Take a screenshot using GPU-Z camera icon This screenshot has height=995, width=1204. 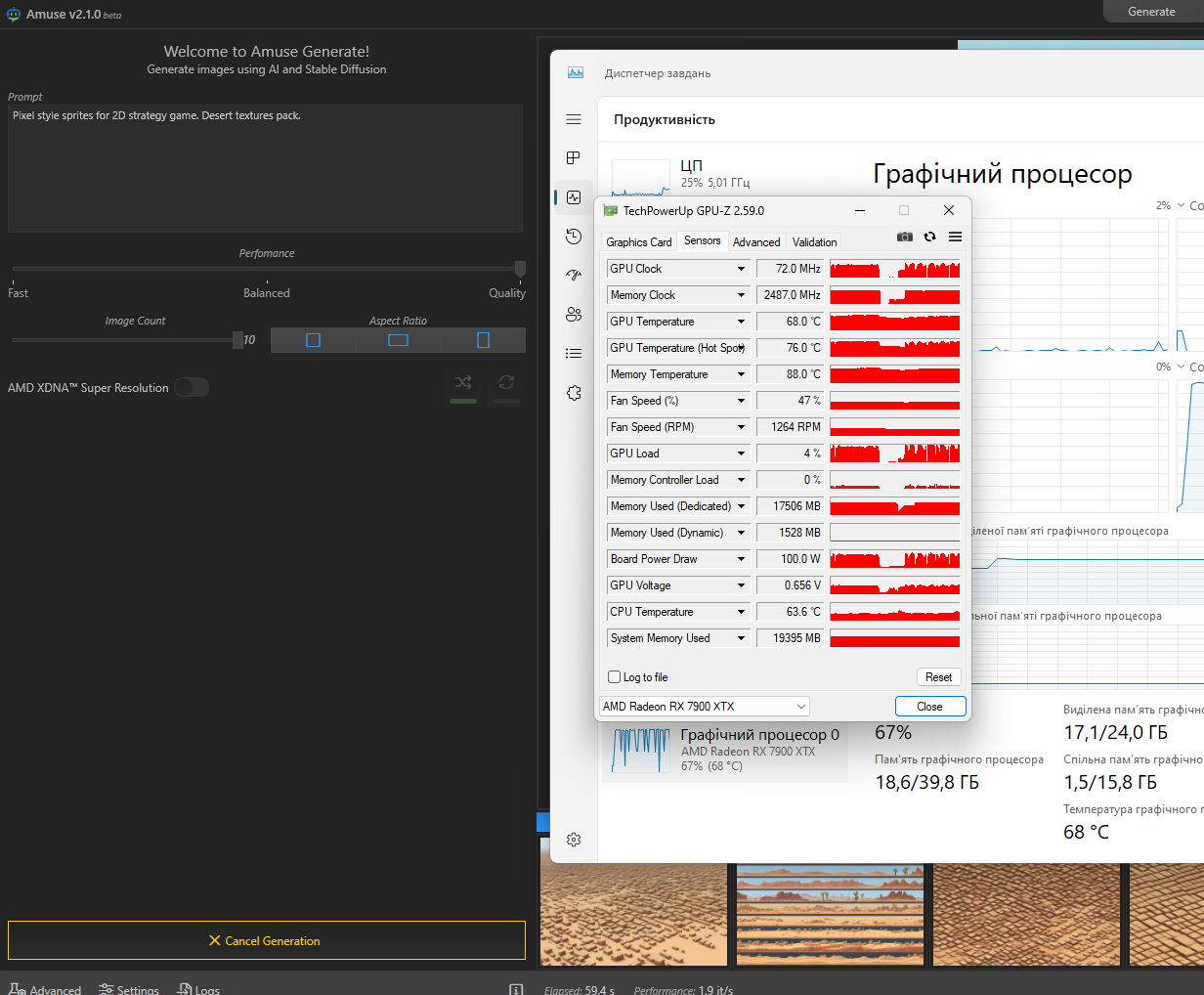pos(904,237)
